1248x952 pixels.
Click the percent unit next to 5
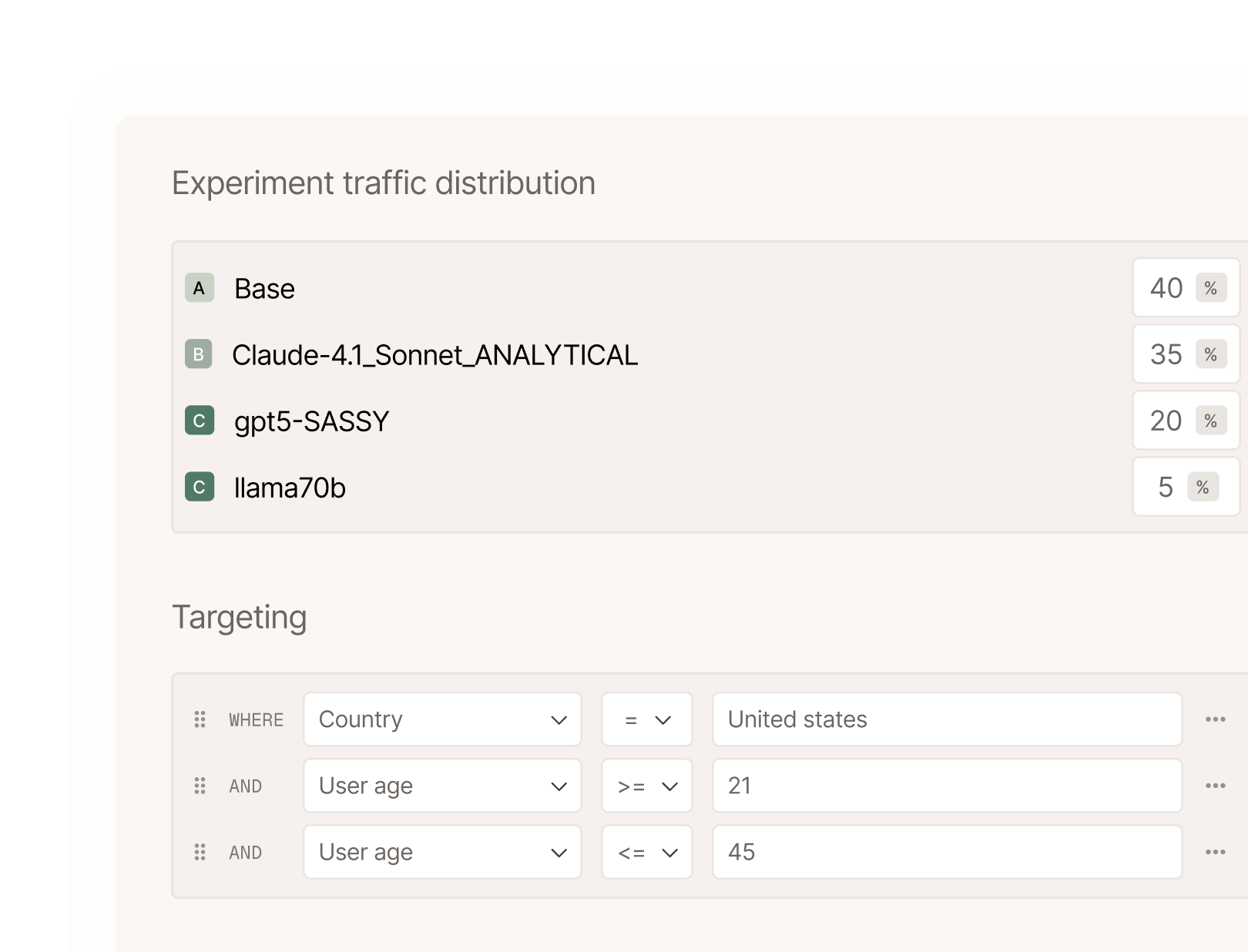[1203, 487]
